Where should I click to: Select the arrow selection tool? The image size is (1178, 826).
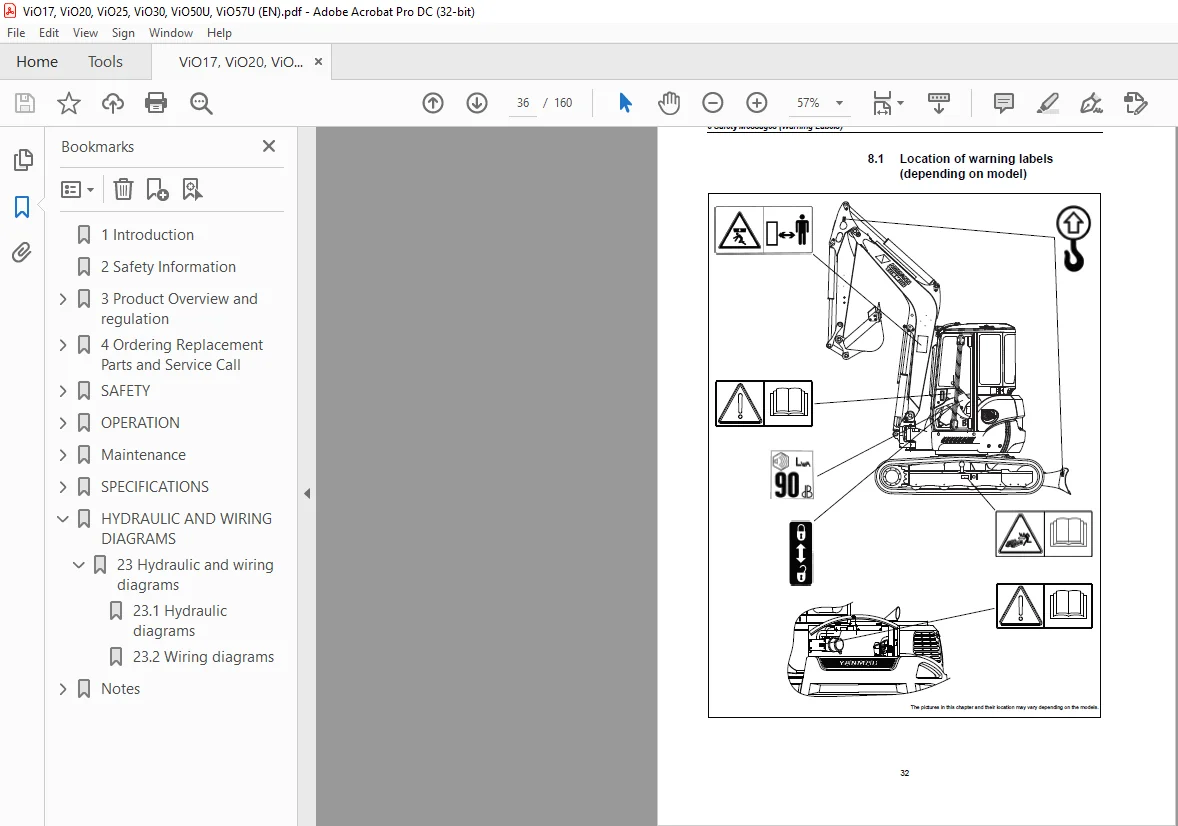[x=625, y=103]
